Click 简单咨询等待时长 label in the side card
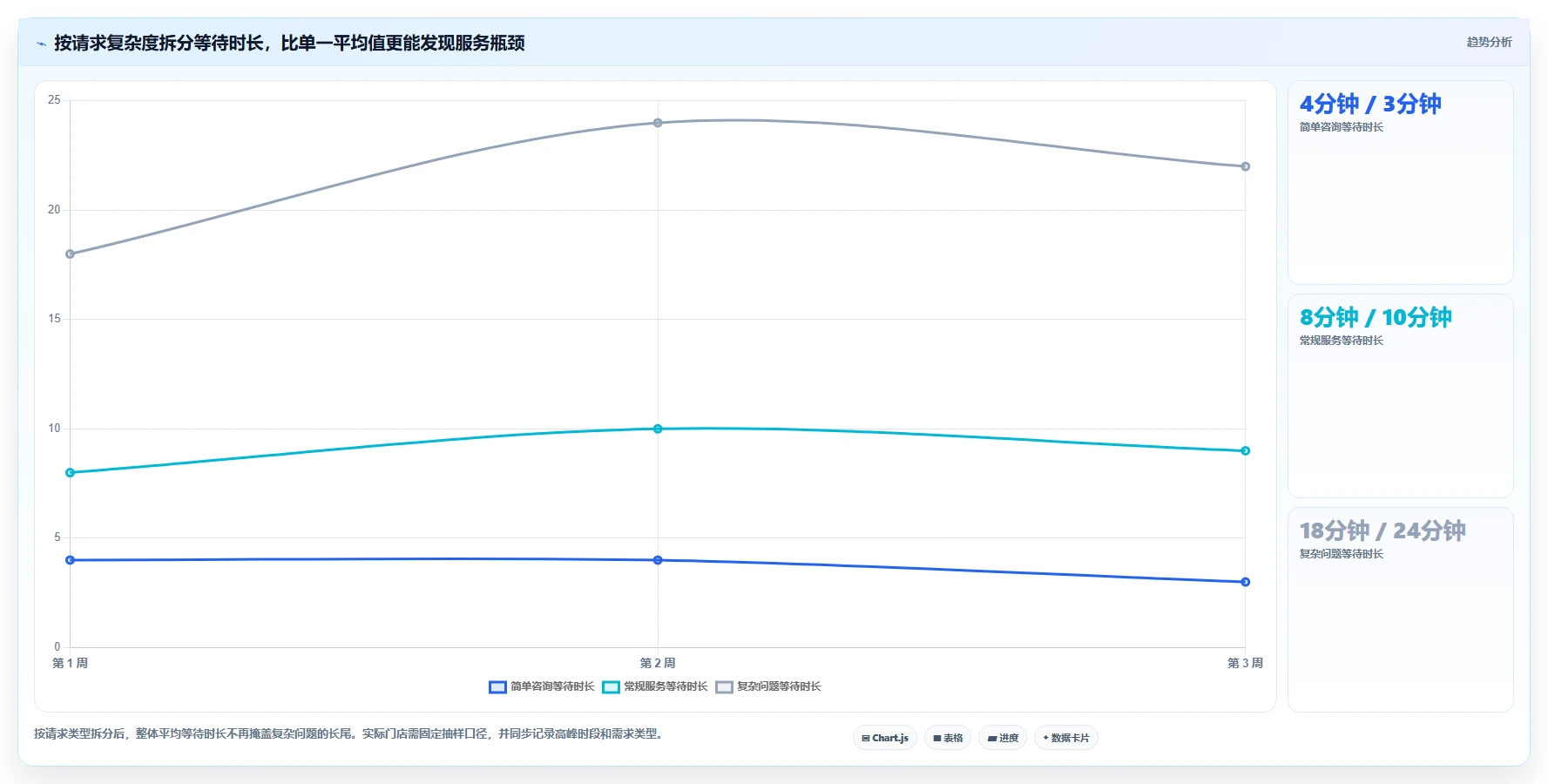 [1342, 127]
